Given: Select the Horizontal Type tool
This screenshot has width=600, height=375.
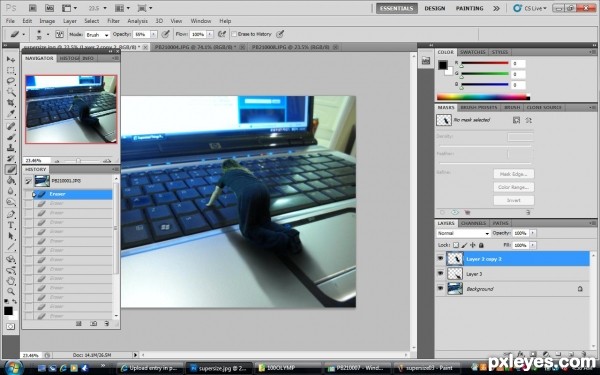Looking at the screenshot, I should coord(11,225).
